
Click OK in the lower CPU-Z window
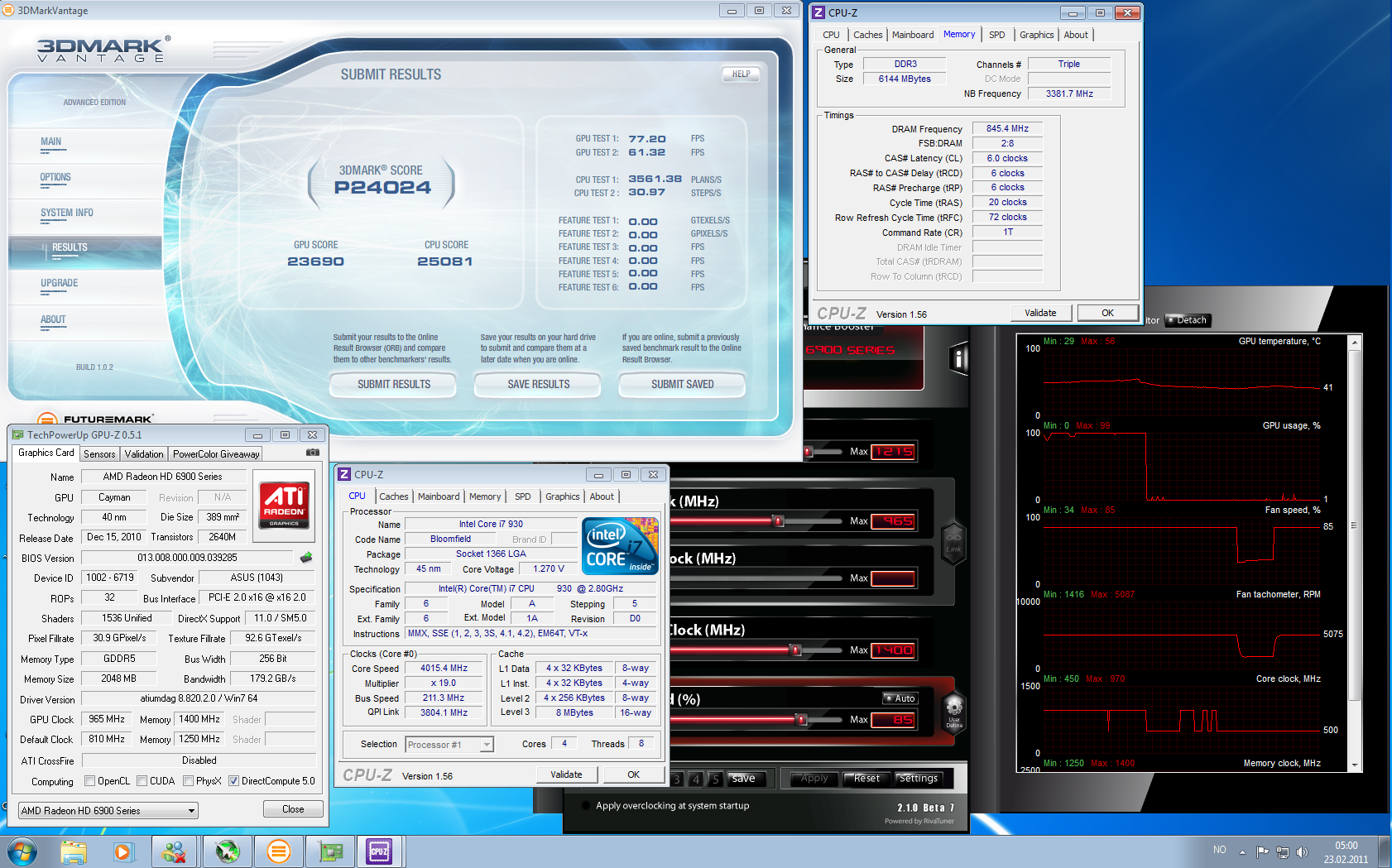point(634,774)
